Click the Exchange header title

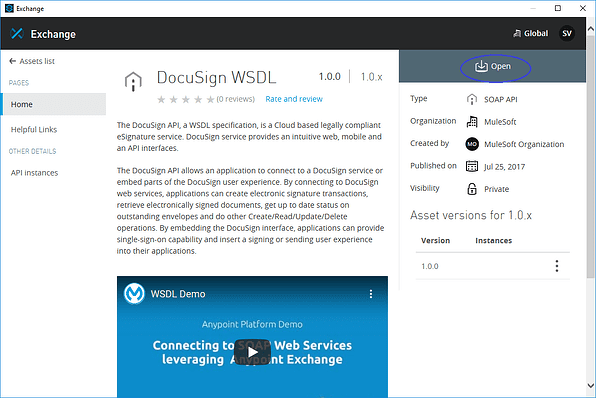(53, 34)
